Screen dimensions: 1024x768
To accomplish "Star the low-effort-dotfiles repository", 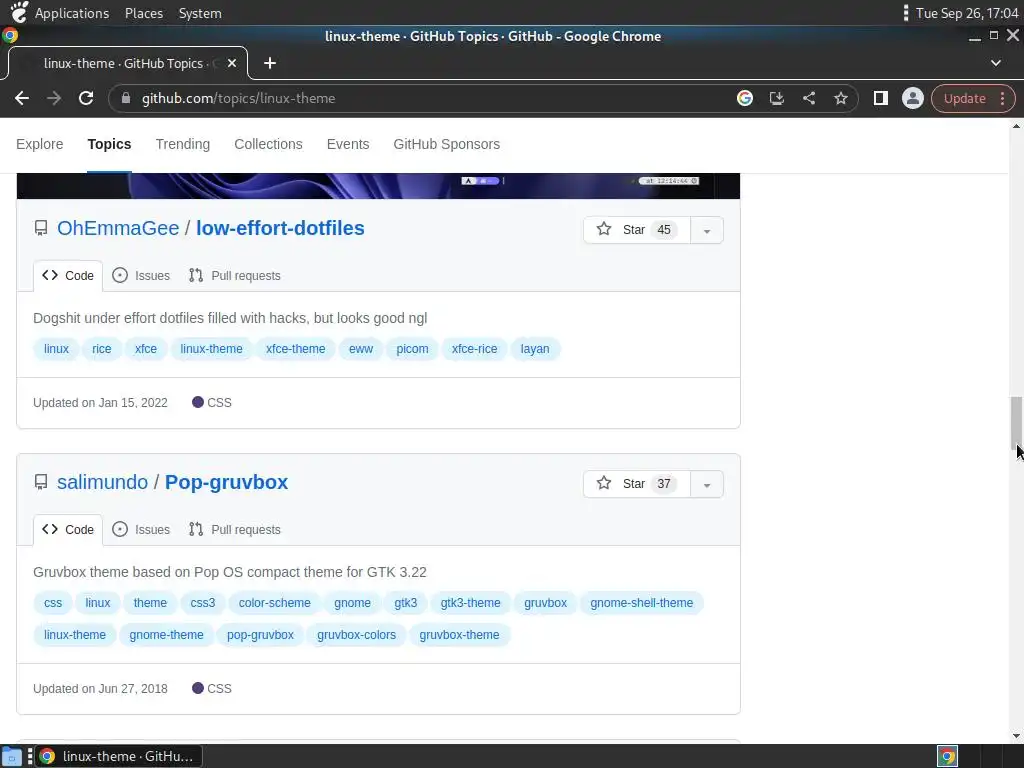I will (637, 230).
